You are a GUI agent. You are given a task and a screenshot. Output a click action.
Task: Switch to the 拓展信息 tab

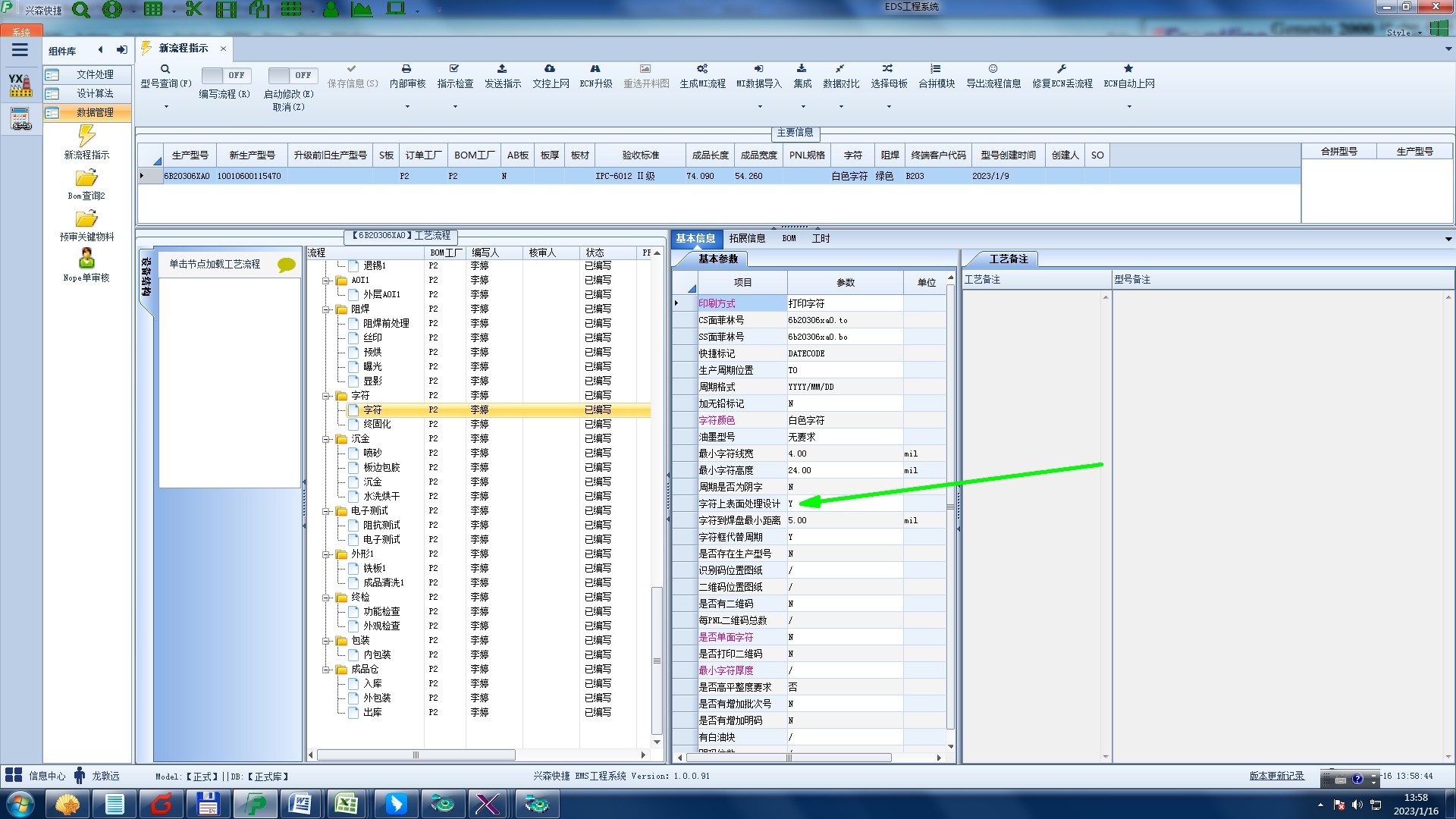[747, 238]
